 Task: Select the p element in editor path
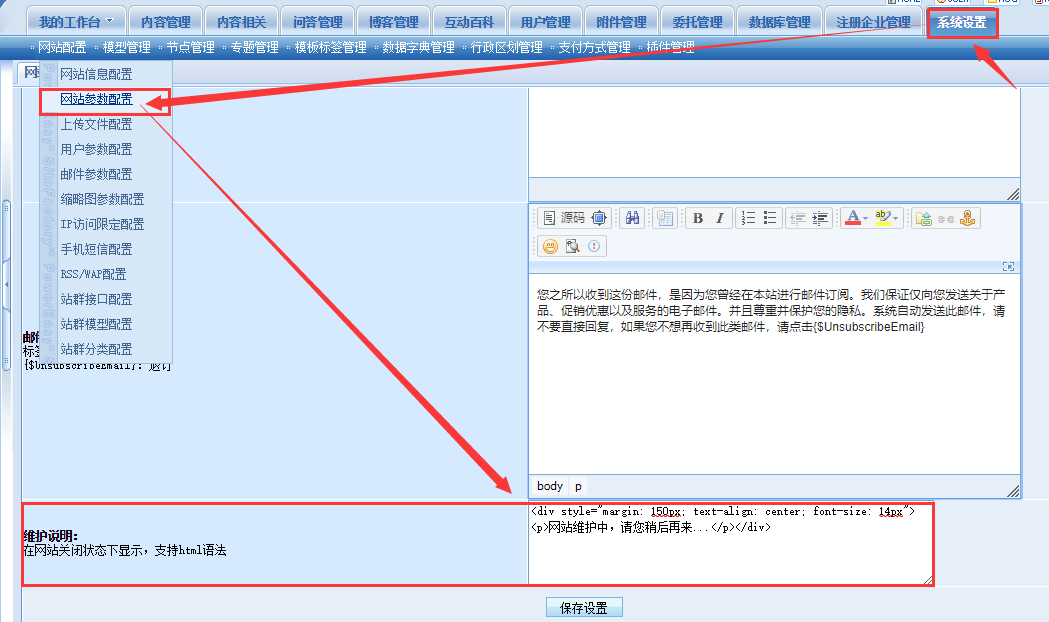click(578, 486)
